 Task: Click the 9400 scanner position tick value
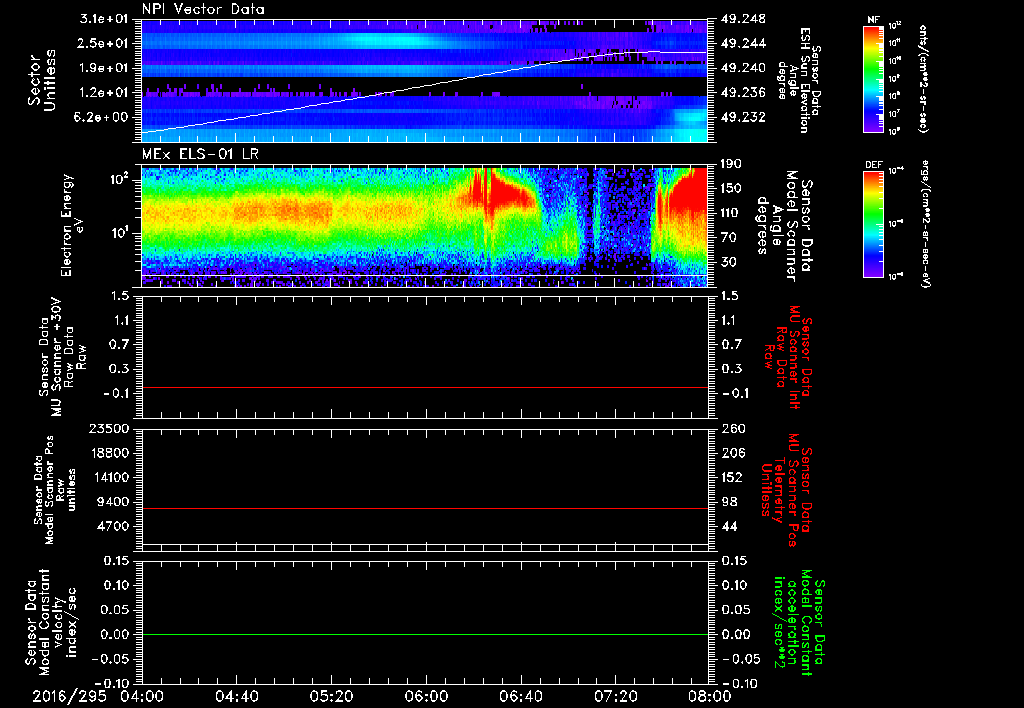point(112,502)
